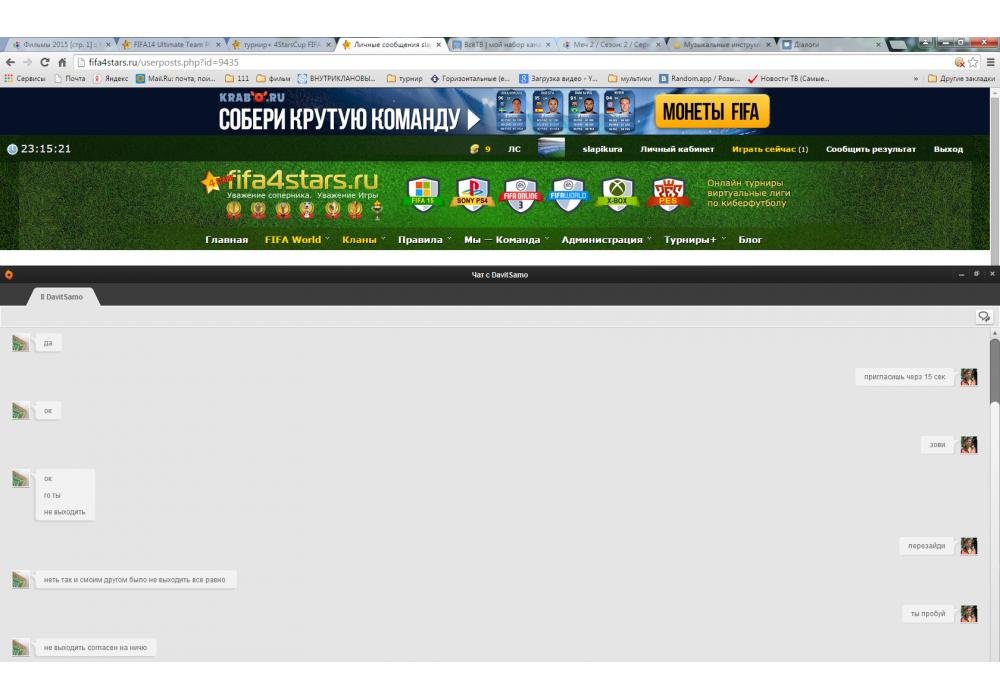The width and height of the screenshot is (1000, 700).
Task: Click the coins icon in top bar
Action: pos(474,149)
